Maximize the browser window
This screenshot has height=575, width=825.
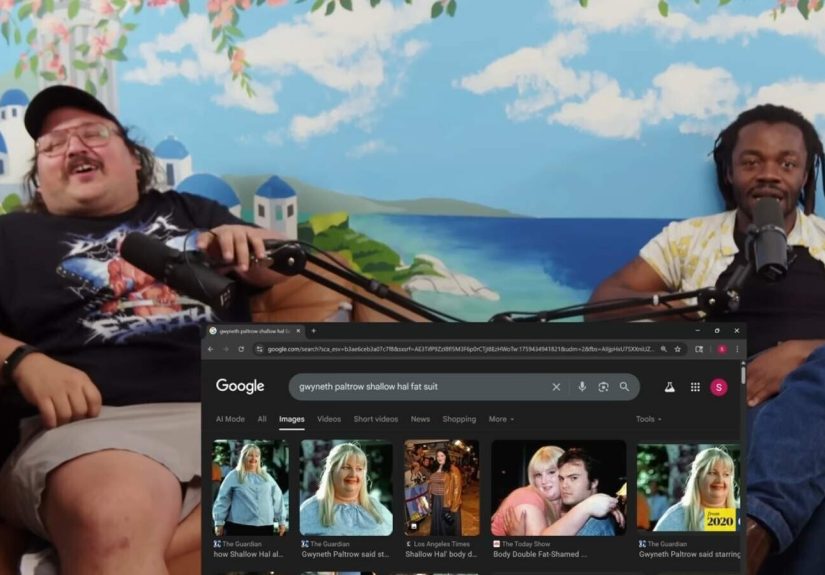tap(717, 331)
